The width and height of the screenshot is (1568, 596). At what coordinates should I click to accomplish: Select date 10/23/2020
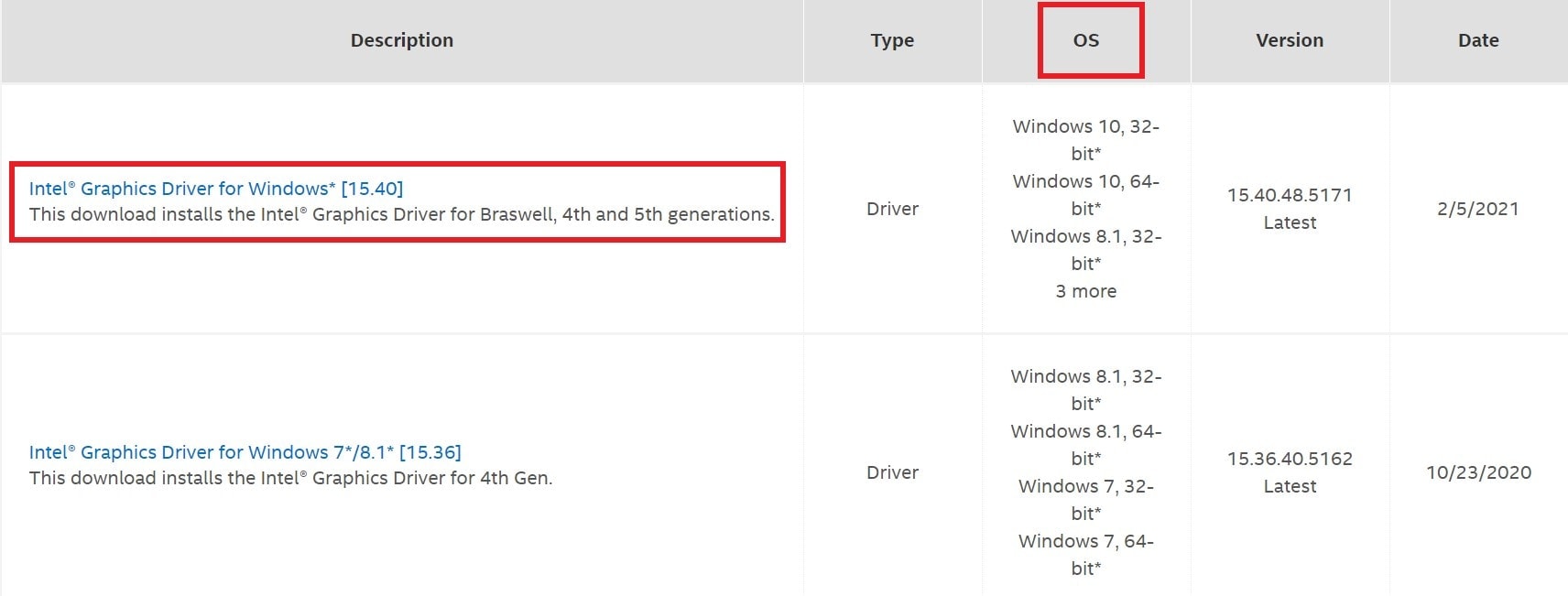1478,472
